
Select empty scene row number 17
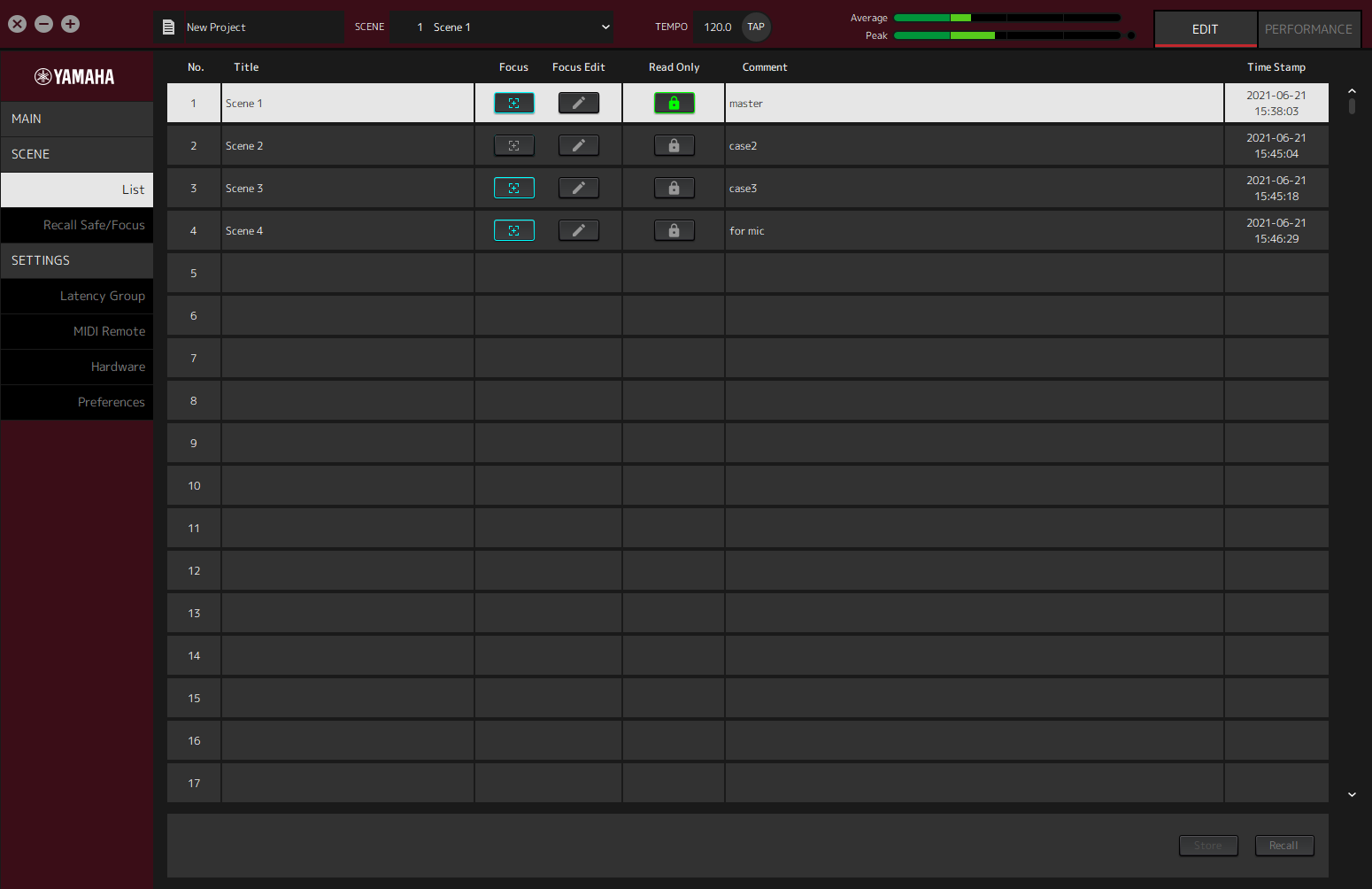[x=748, y=783]
